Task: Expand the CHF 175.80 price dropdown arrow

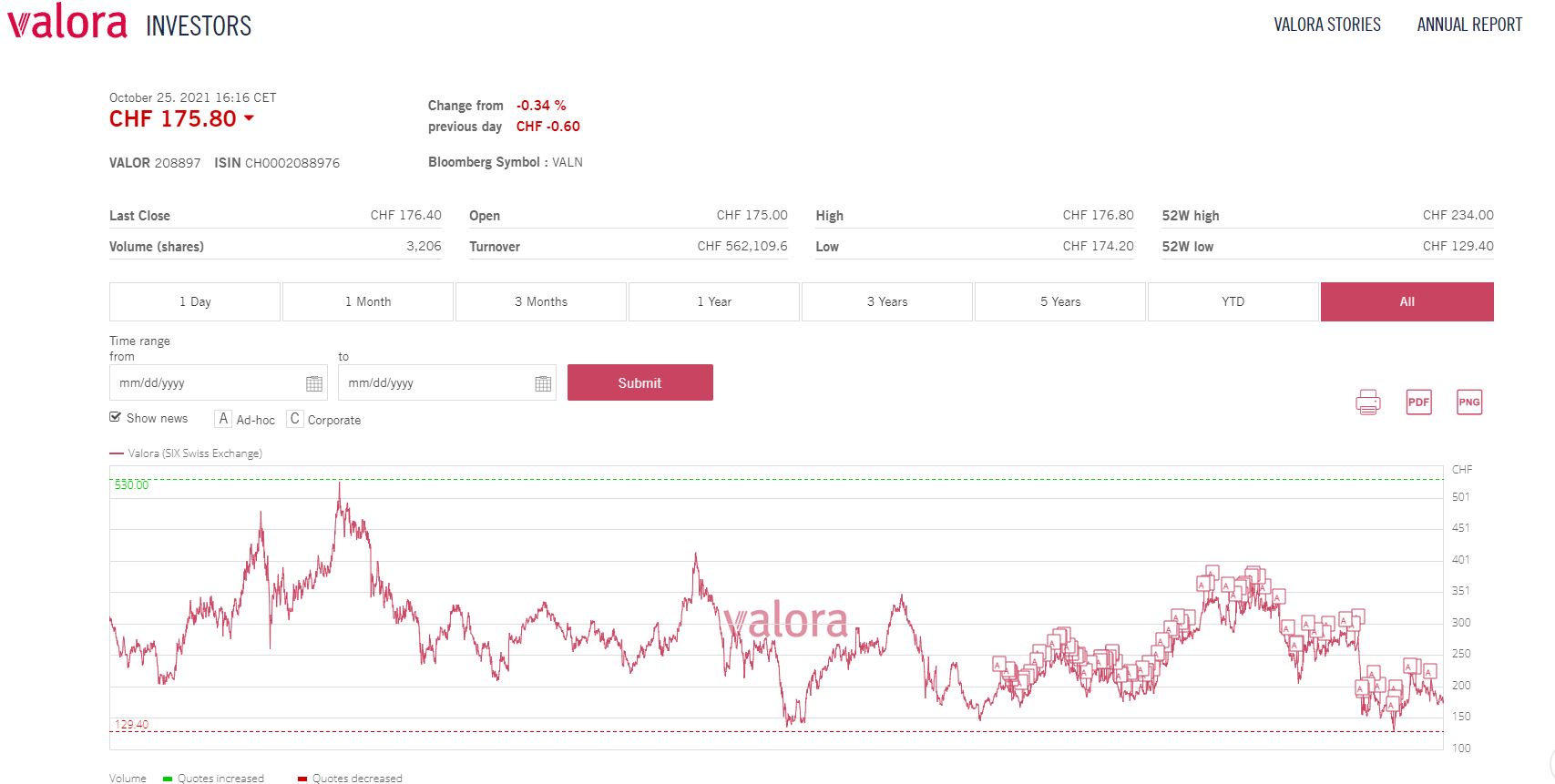Action: click(251, 119)
